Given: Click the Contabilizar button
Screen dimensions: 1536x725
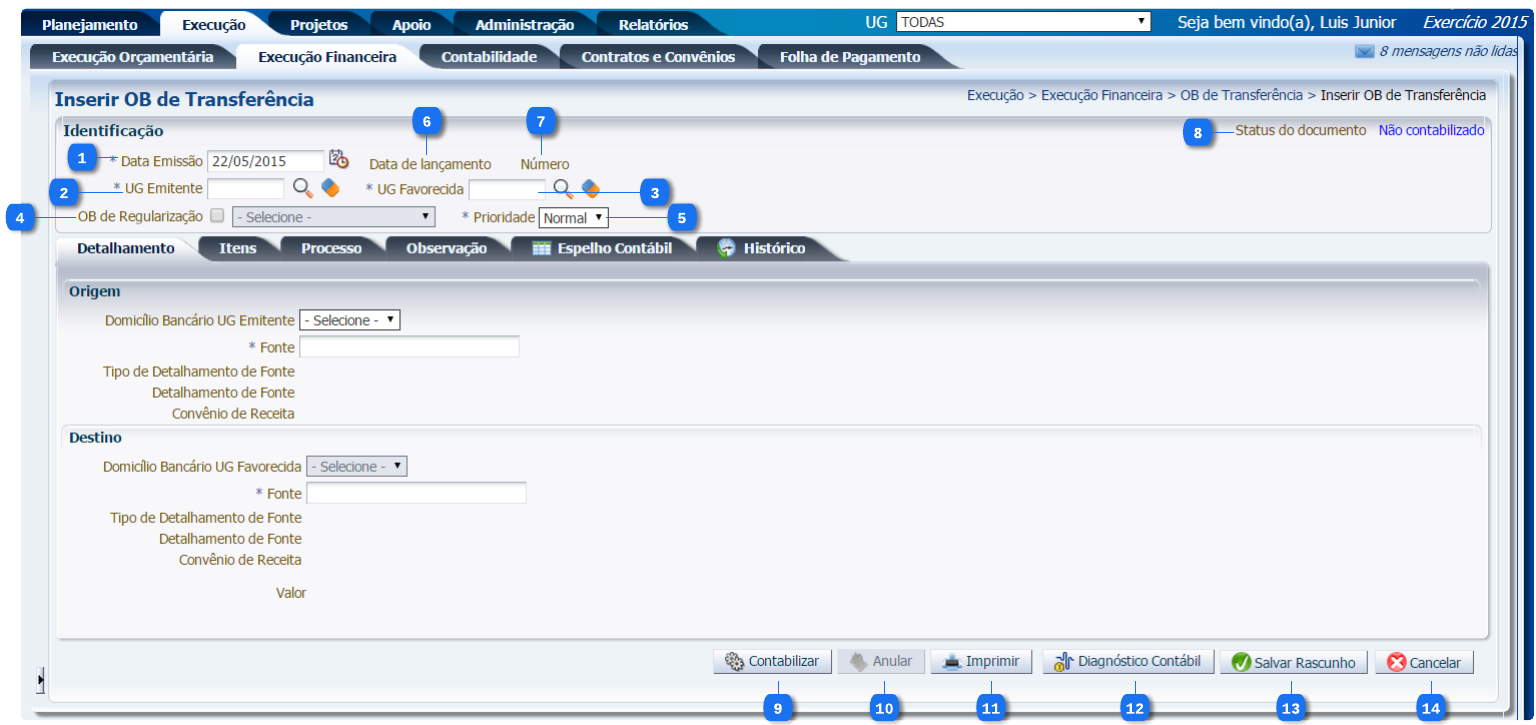Looking at the screenshot, I should coord(772,662).
